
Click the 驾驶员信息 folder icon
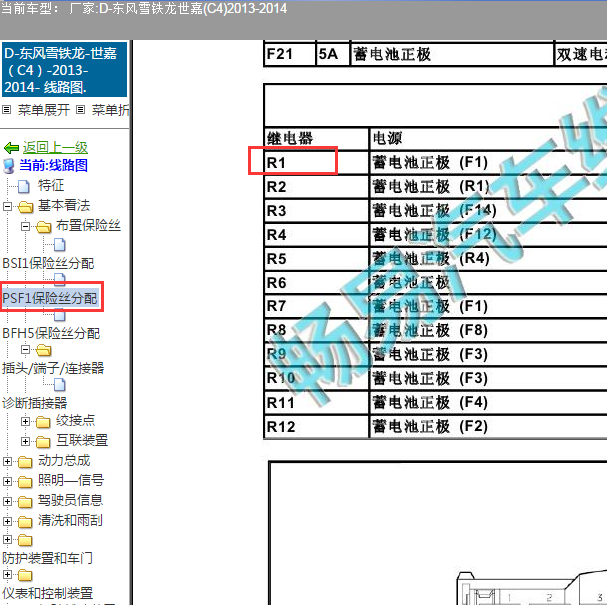point(26,502)
